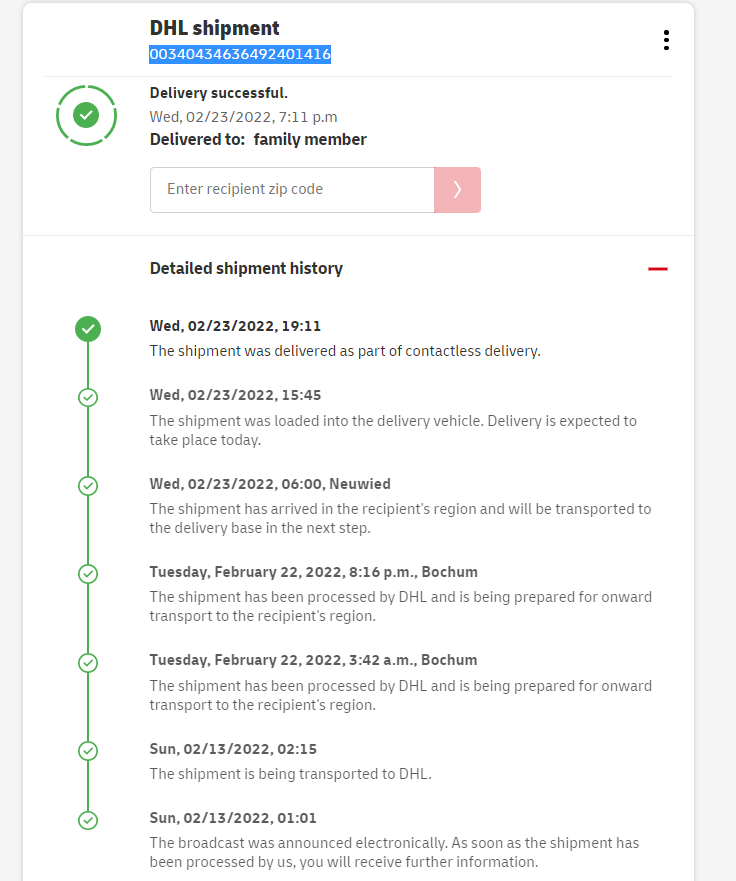
Task: Click the large green delivery successful icon
Action: [87, 115]
